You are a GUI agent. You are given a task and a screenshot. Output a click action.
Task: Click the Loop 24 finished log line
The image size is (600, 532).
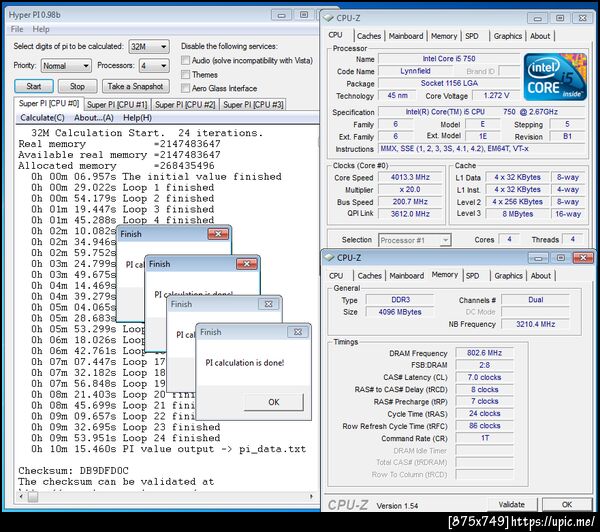tap(126, 437)
